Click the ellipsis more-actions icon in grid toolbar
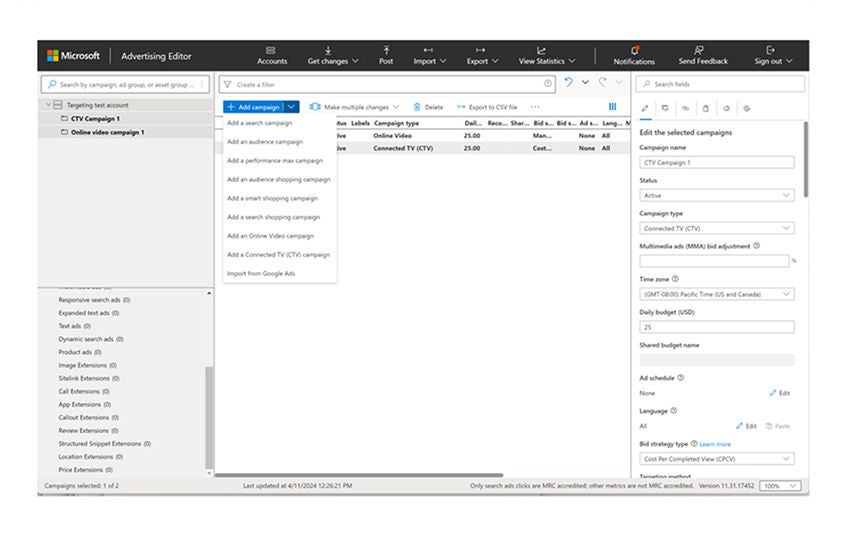This screenshot has height=533, width=844. click(535, 107)
